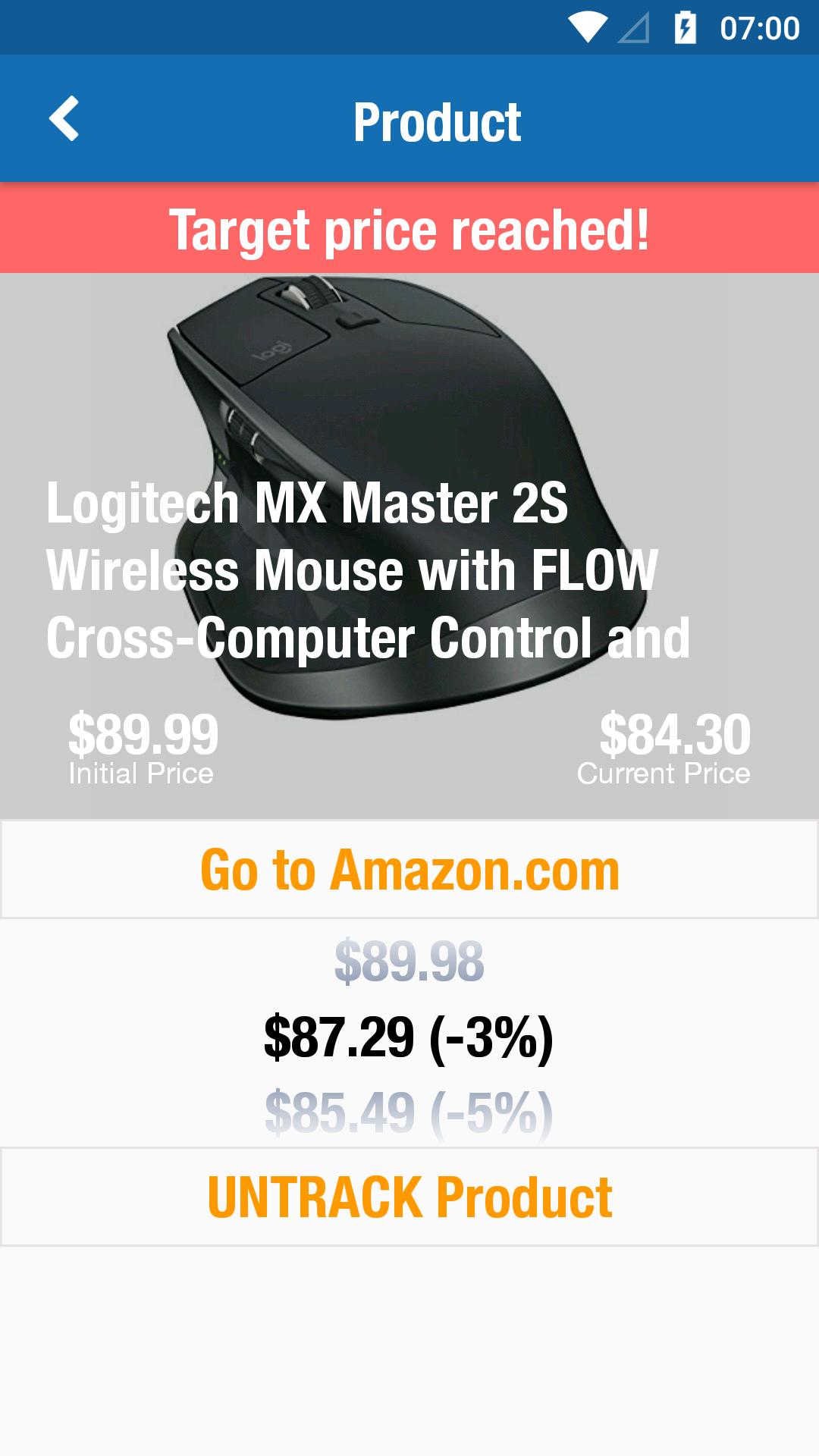Tap the Current Price label
819x1456 pixels.
664,773
